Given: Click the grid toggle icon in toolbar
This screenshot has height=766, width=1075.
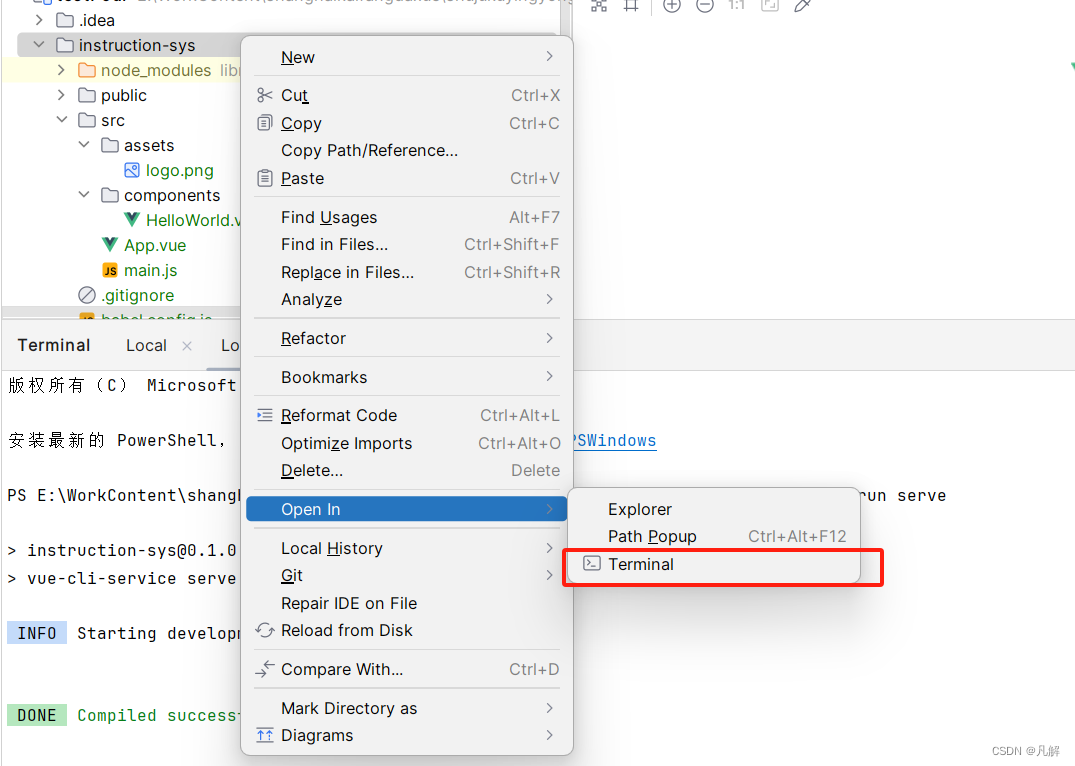Looking at the screenshot, I should (631, 5).
